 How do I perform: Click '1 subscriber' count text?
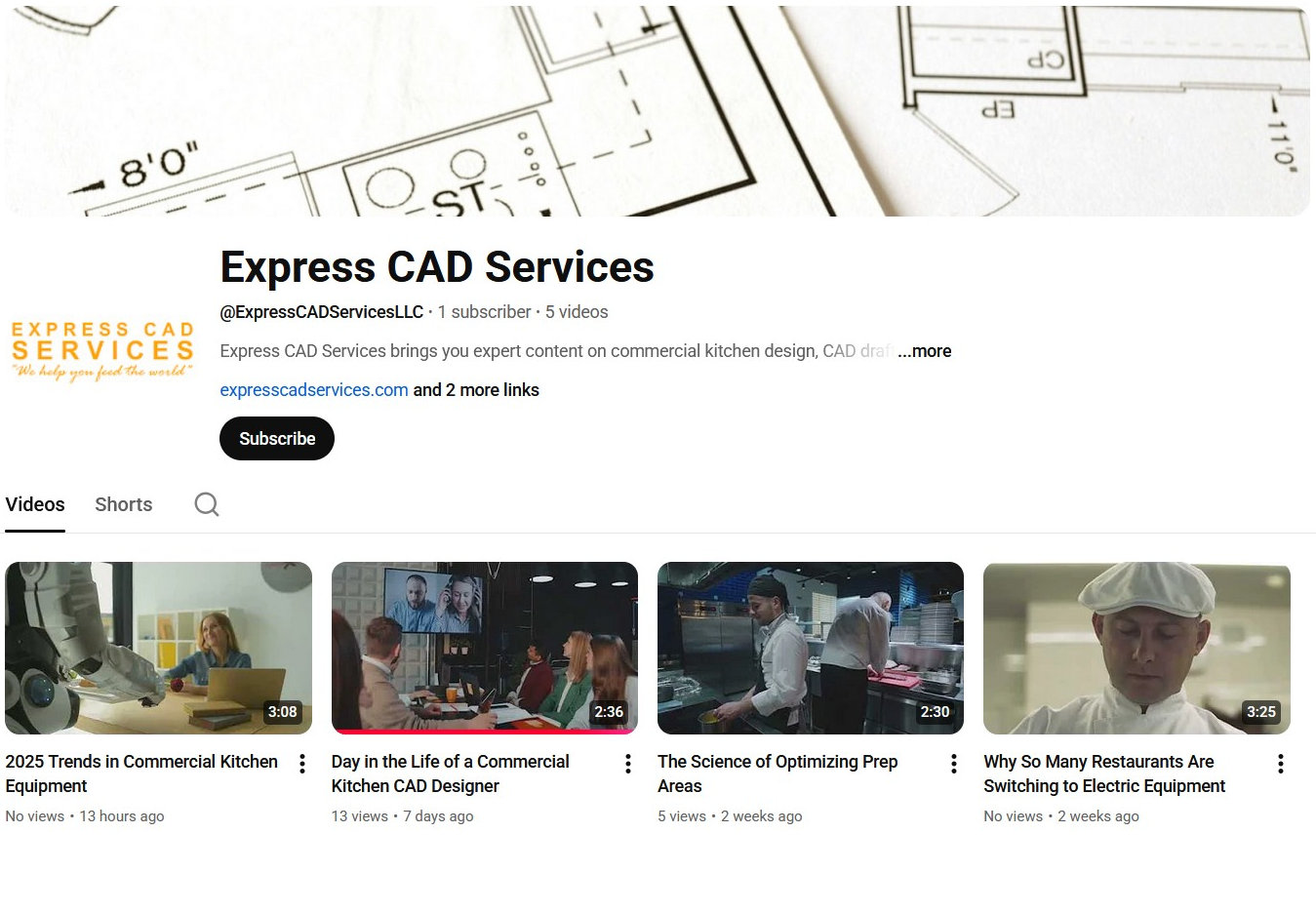[x=484, y=311]
